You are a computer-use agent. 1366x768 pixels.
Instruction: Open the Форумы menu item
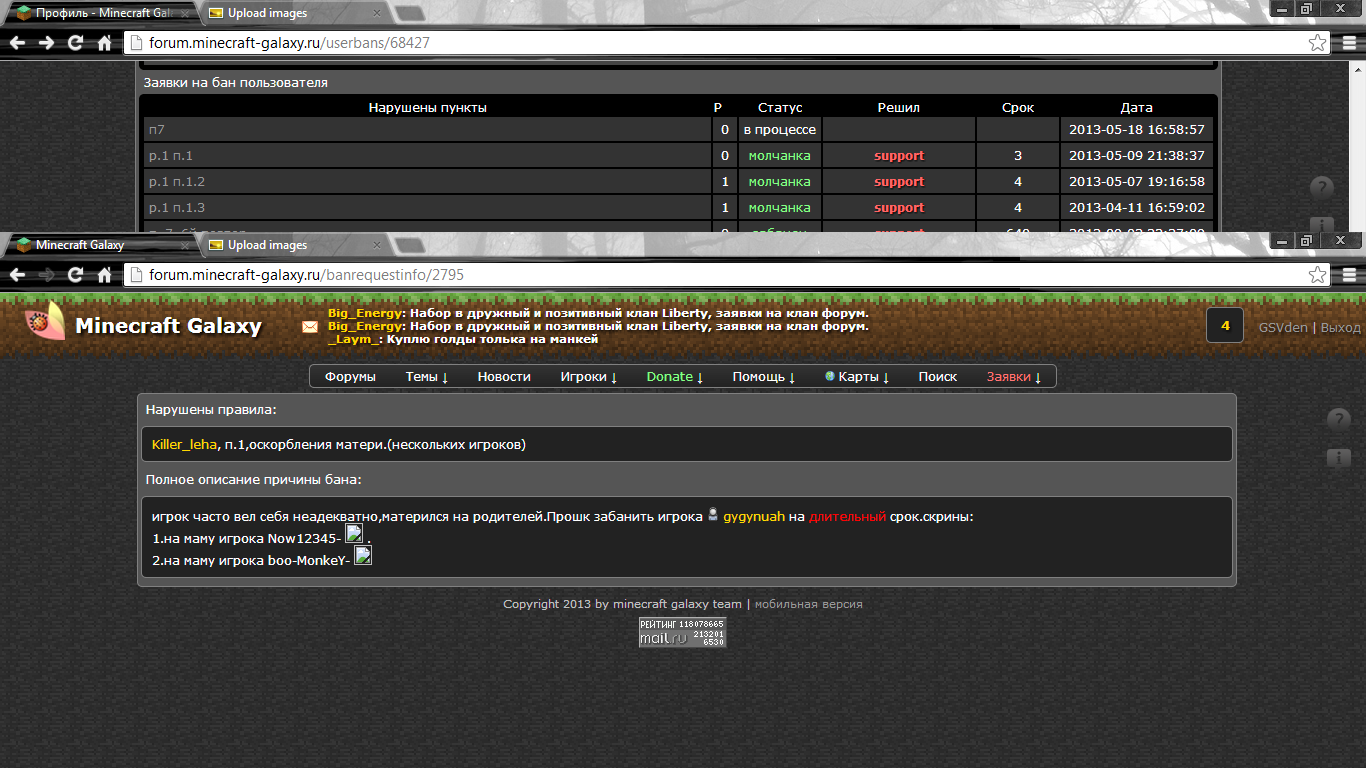click(350, 377)
